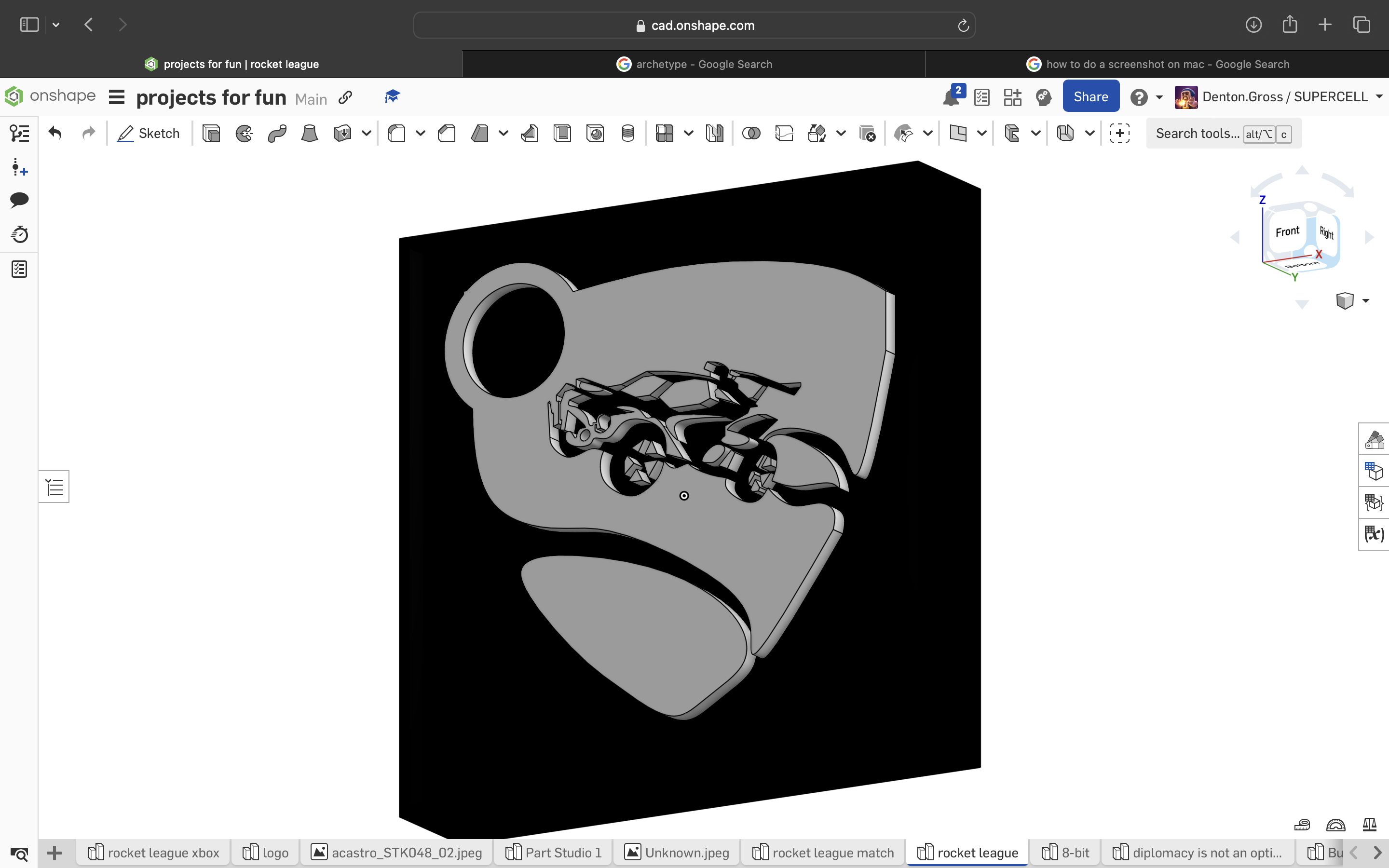Add a new tab with plus button
Screen dimensions: 1389x868
[x=54, y=853]
